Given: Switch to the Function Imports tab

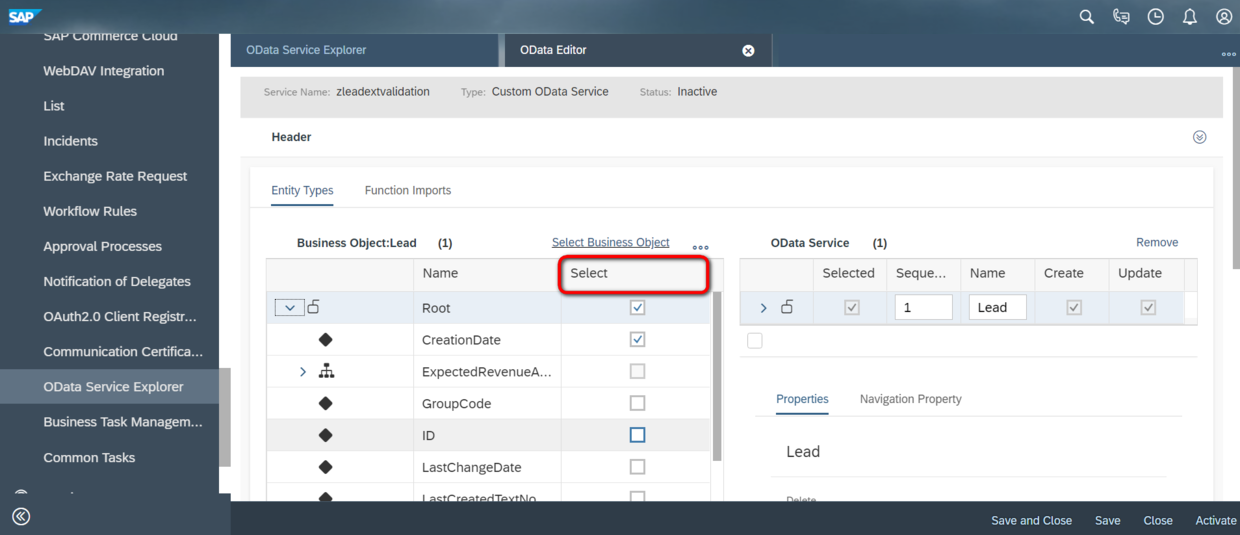Looking at the screenshot, I should pos(408,190).
